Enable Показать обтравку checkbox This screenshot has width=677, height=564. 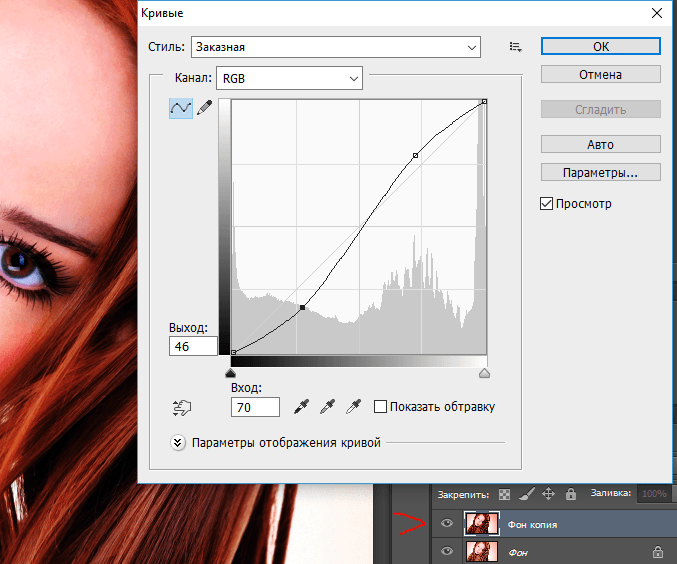[380, 407]
